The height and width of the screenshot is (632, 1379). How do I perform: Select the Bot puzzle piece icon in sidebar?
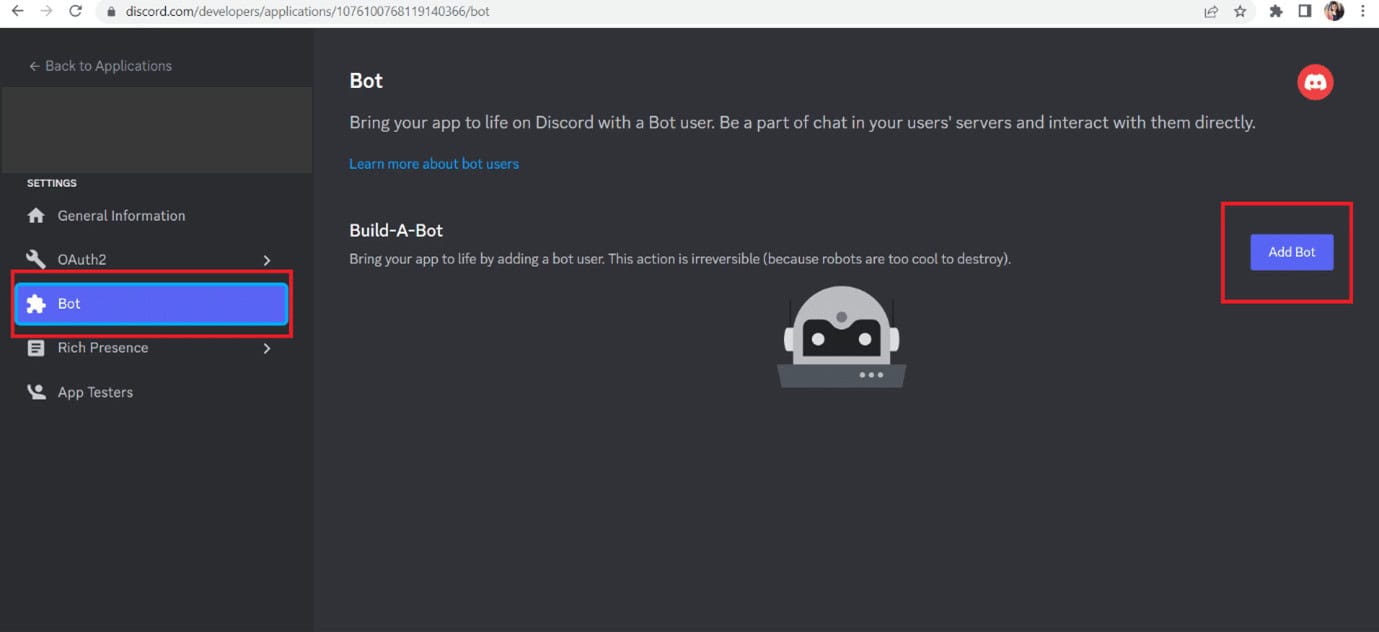[x=36, y=303]
